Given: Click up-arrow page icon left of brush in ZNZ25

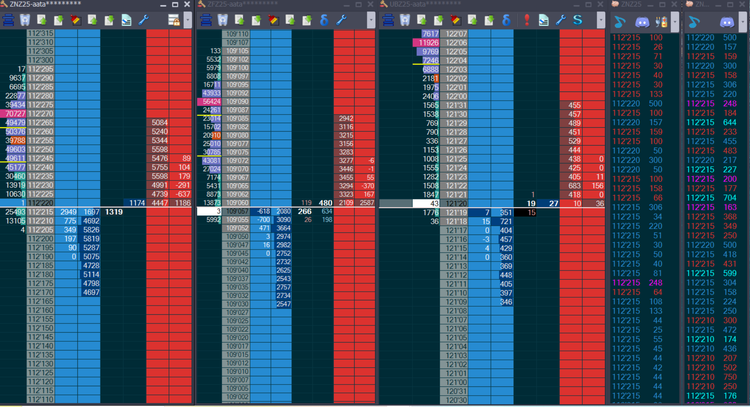Looking at the screenshot, I should (42, 20).
